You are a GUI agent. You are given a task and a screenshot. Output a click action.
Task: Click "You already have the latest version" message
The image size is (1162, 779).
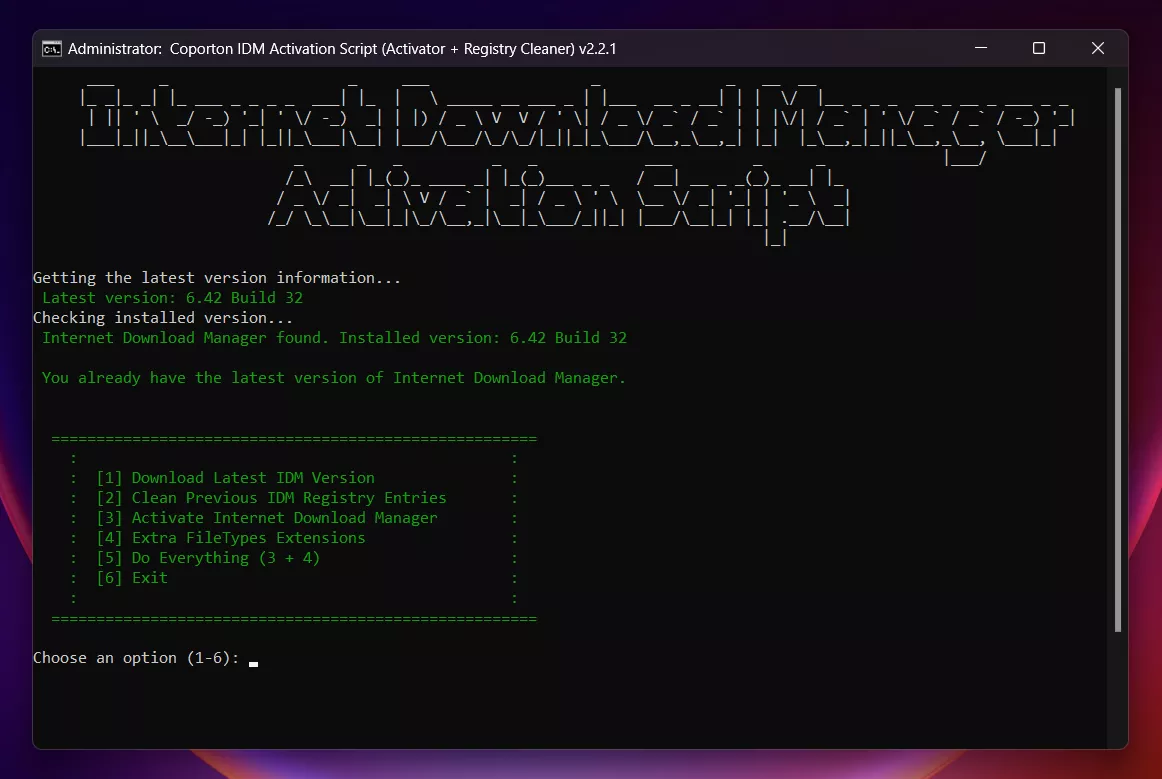[333, 378]
